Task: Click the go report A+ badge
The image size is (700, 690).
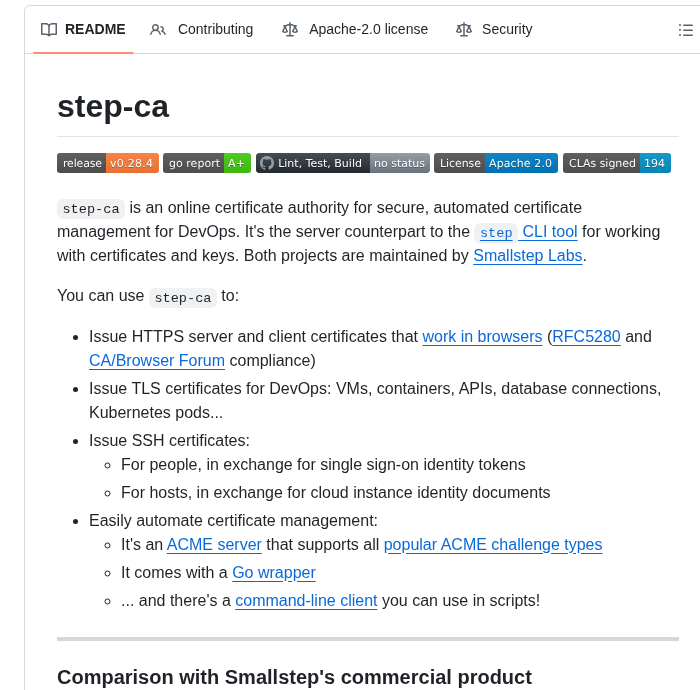Action: pyautogui.click(x=207, y=163)
